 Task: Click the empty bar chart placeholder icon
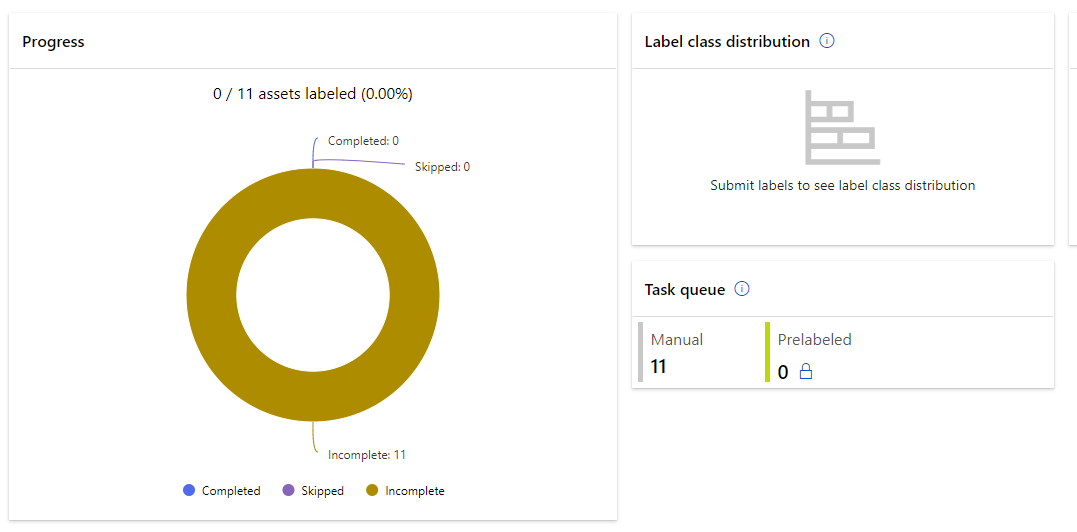843,128
